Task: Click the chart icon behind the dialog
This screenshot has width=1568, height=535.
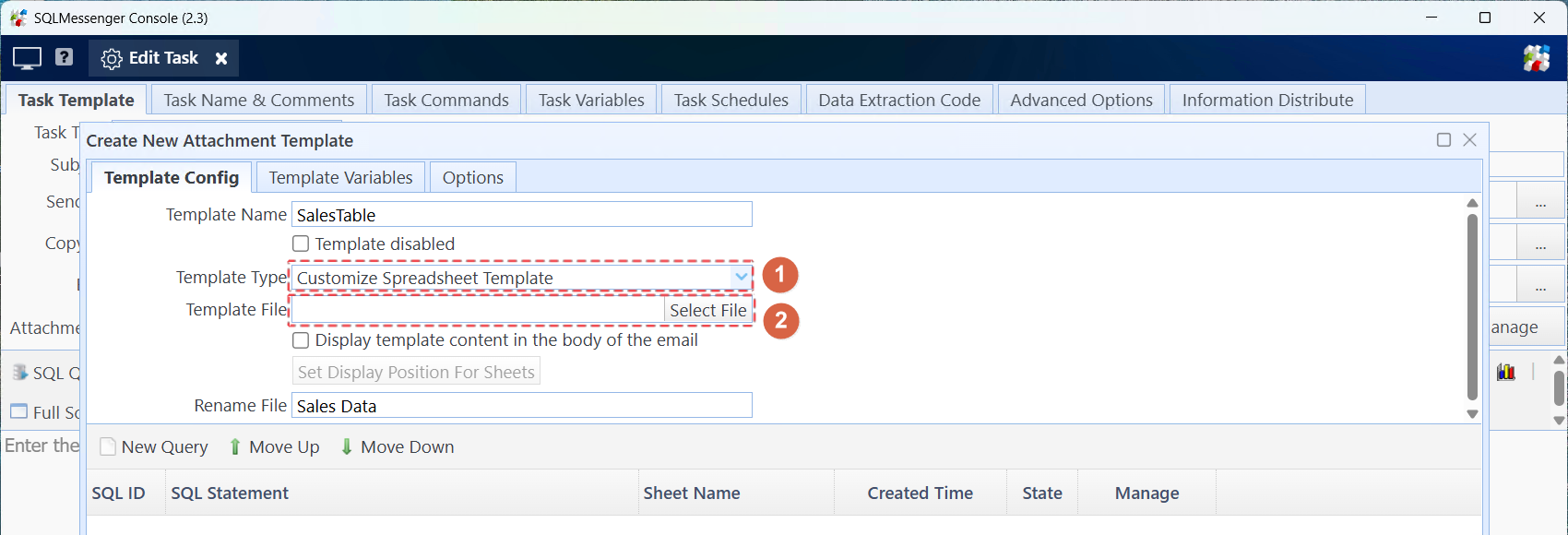Action: pos(1506,372)
